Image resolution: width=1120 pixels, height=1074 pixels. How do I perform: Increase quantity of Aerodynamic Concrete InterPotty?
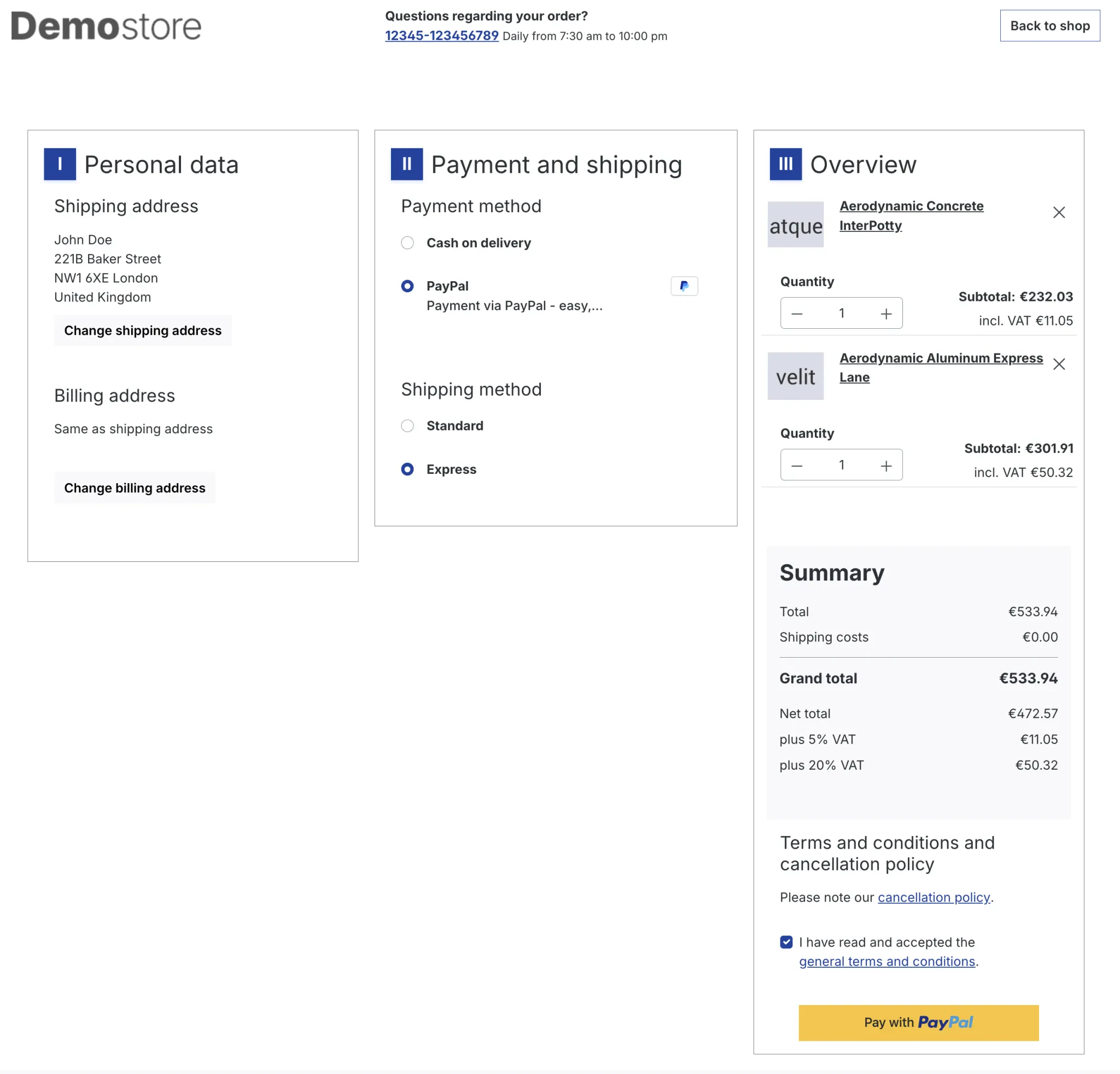[x=886, y=313]
